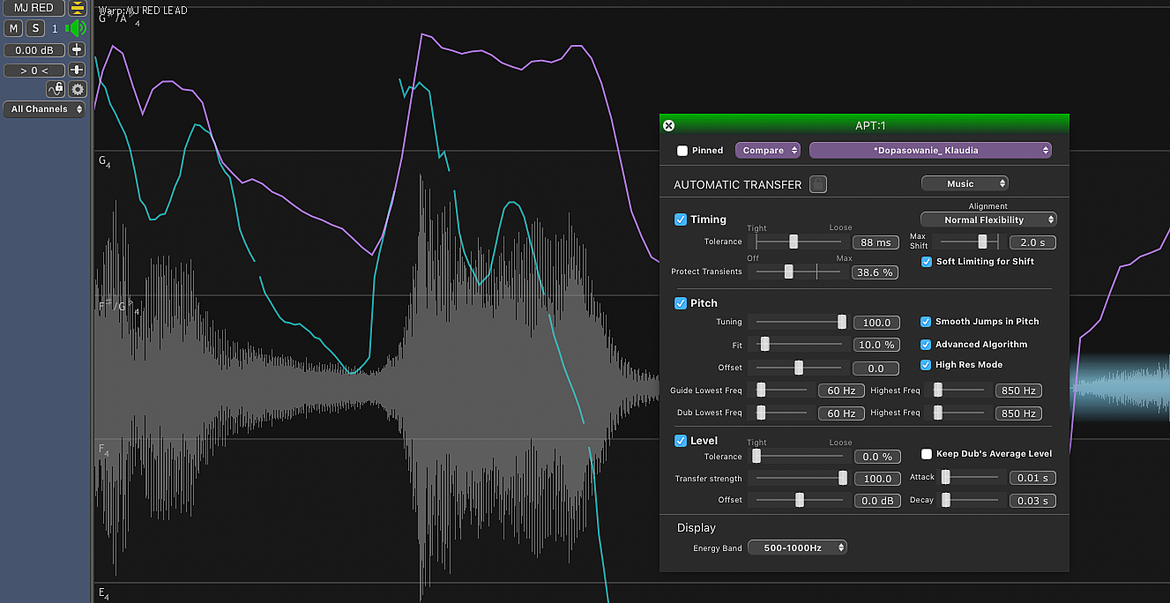Click the yellow track-height collapse icon
This screenshot has width=1170, height=603.
tap(77, 8)
